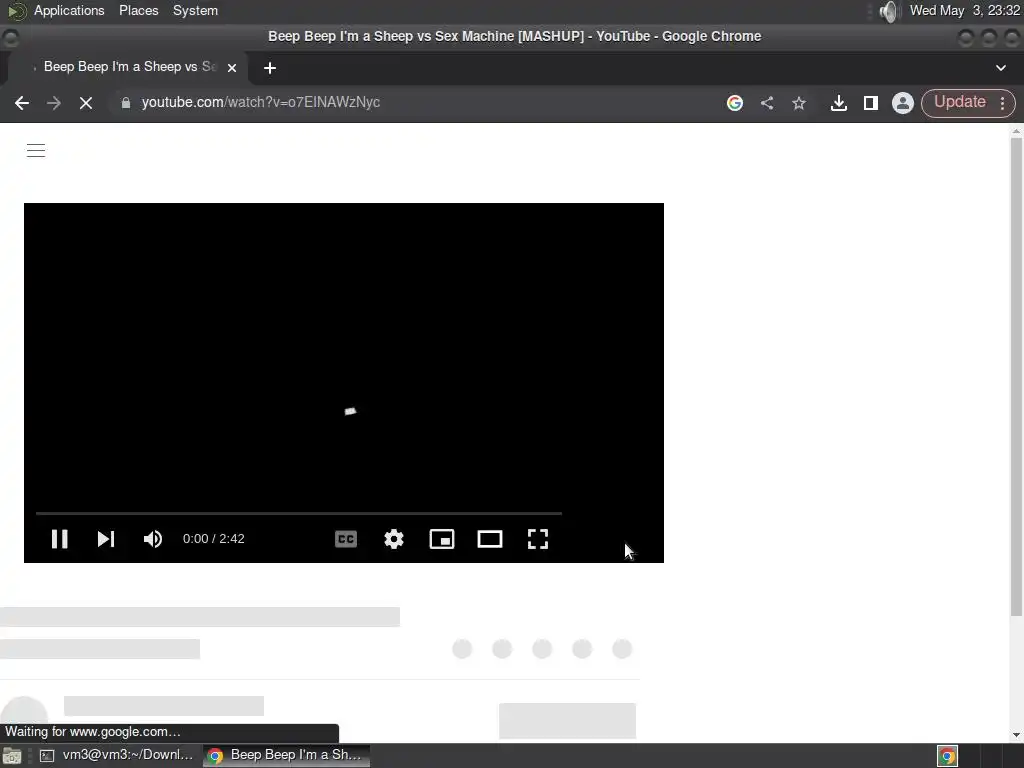Open Google search side panel icon
Image resolution: width=1024 pixels, height=768 pixels.
point(735,103)
